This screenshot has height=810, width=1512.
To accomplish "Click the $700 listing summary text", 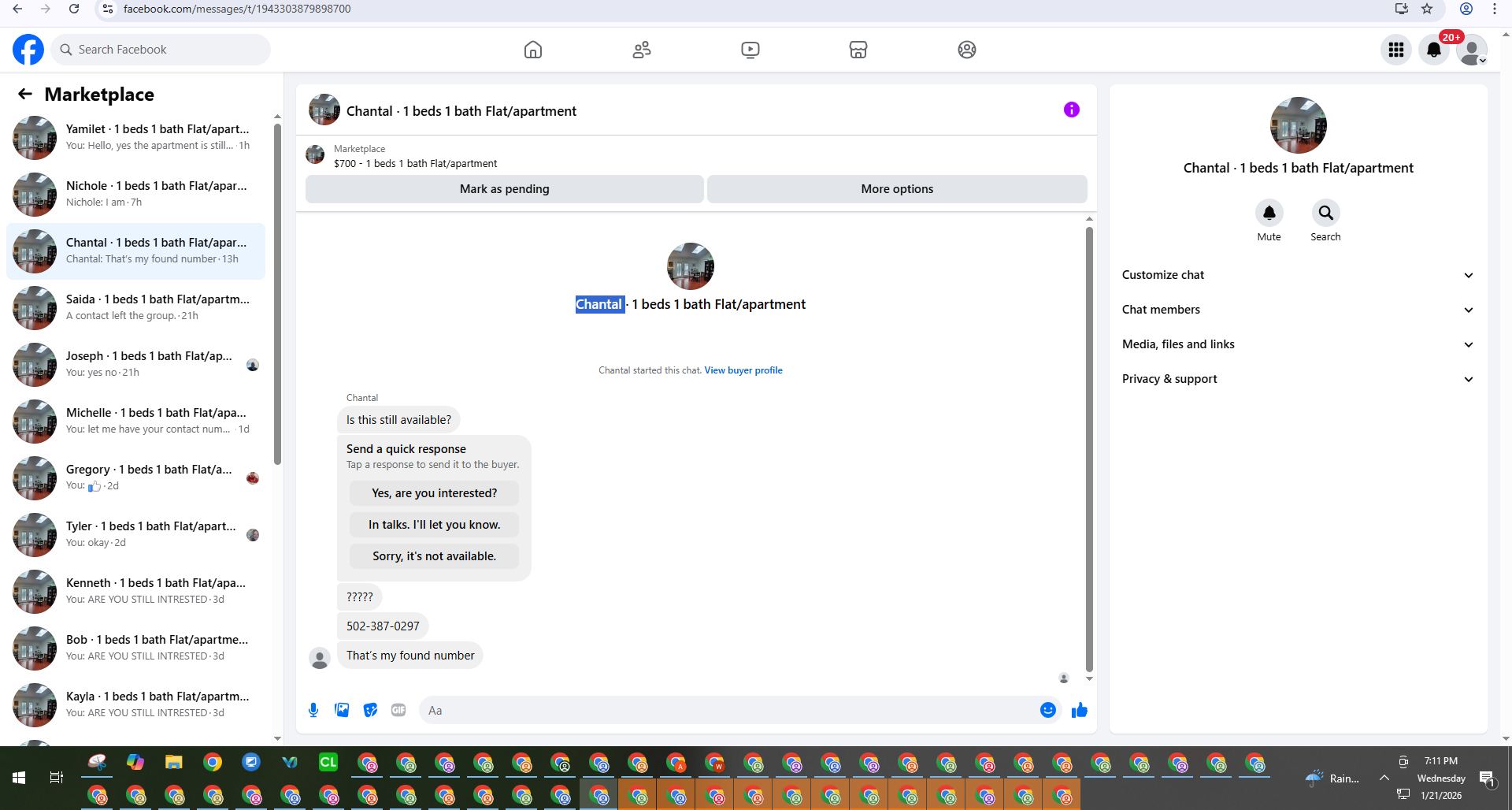I will (415, 164).
